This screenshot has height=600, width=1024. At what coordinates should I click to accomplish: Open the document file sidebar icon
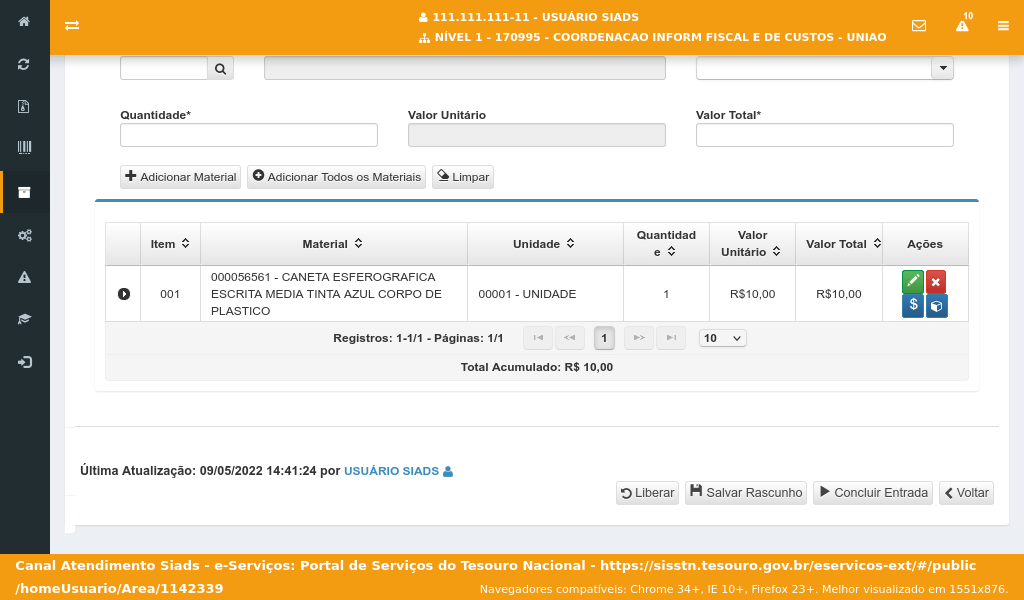point(24,106)
